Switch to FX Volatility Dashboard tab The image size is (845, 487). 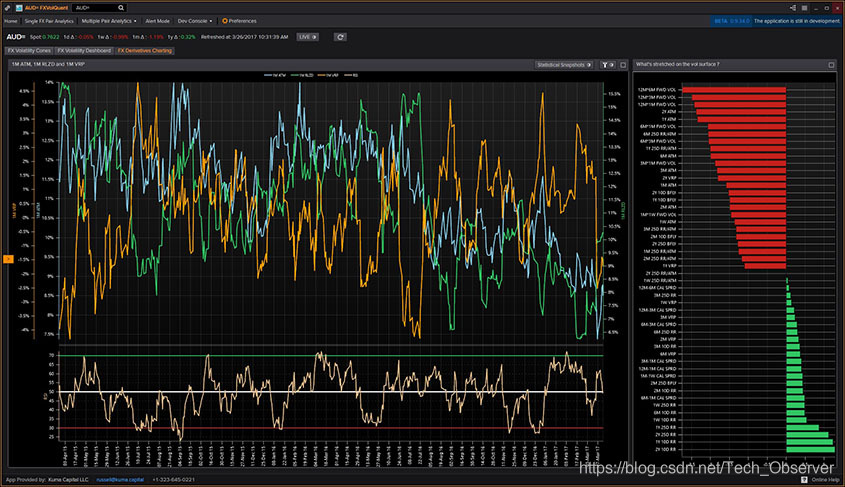coord(84,51)
